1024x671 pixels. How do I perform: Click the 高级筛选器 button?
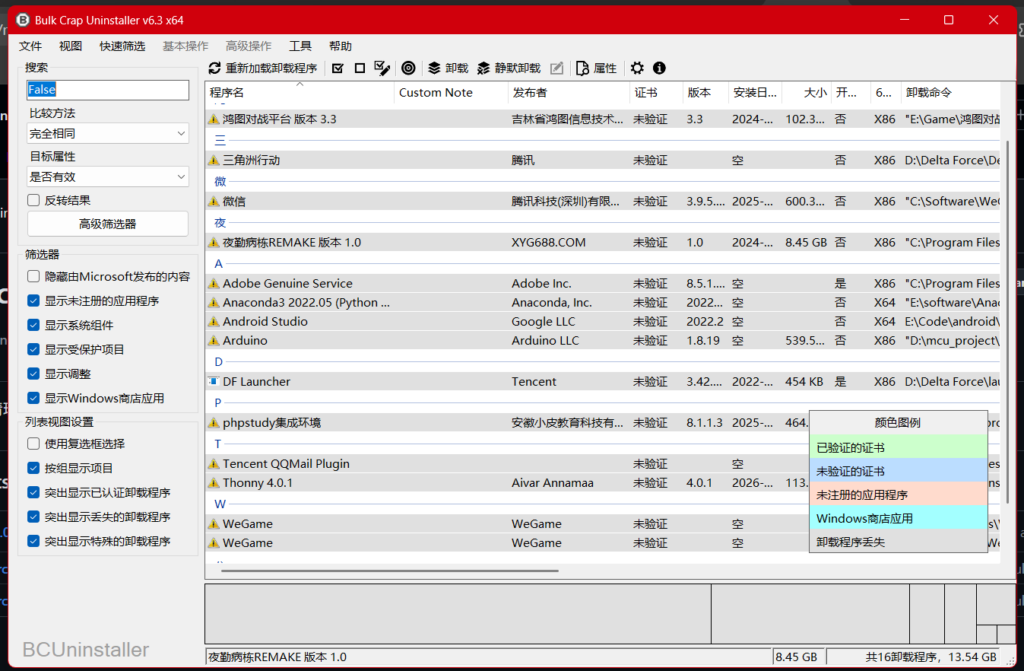pyautogui.click(x=108, y=223)
